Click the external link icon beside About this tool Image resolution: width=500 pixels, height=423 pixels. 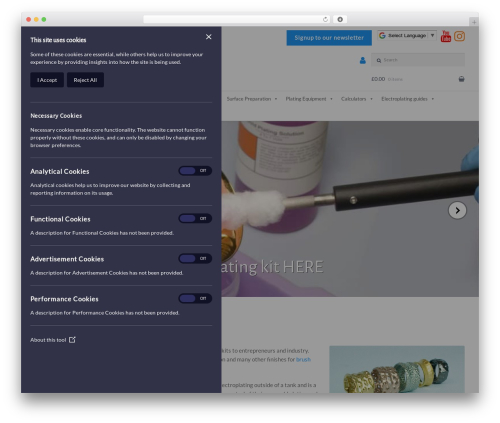click(x=72, y=340)
